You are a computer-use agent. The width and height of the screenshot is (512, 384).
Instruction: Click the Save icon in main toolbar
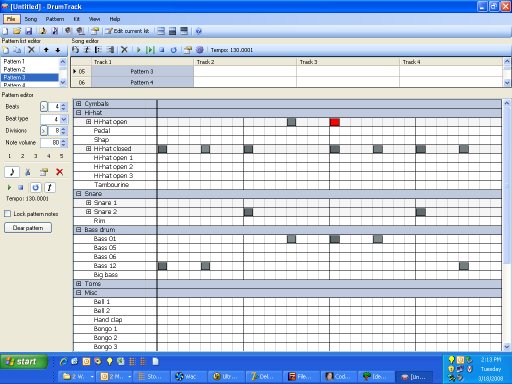tap(29, 31)
